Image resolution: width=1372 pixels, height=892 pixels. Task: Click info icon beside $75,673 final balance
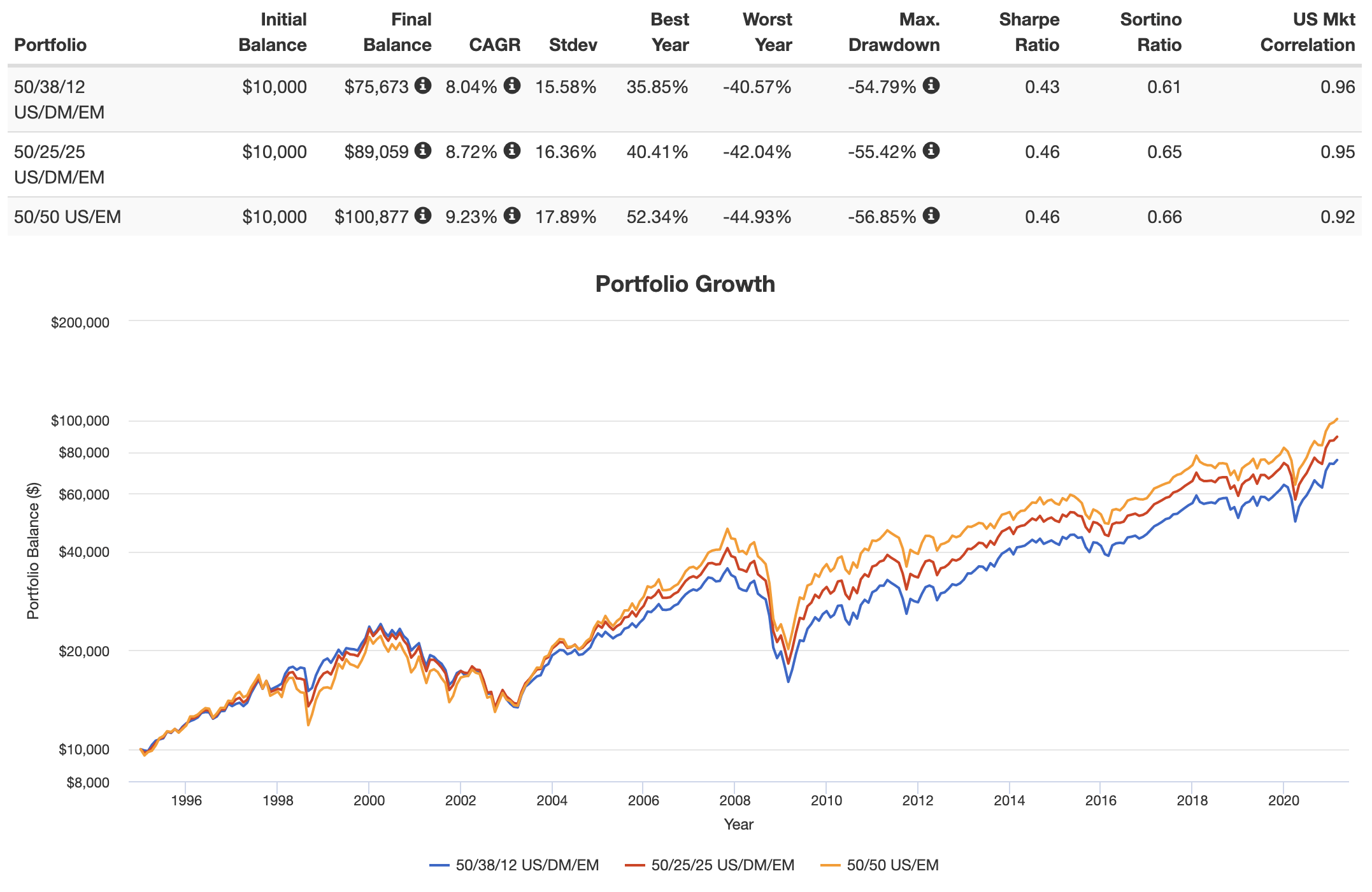[x=423, y=85]
